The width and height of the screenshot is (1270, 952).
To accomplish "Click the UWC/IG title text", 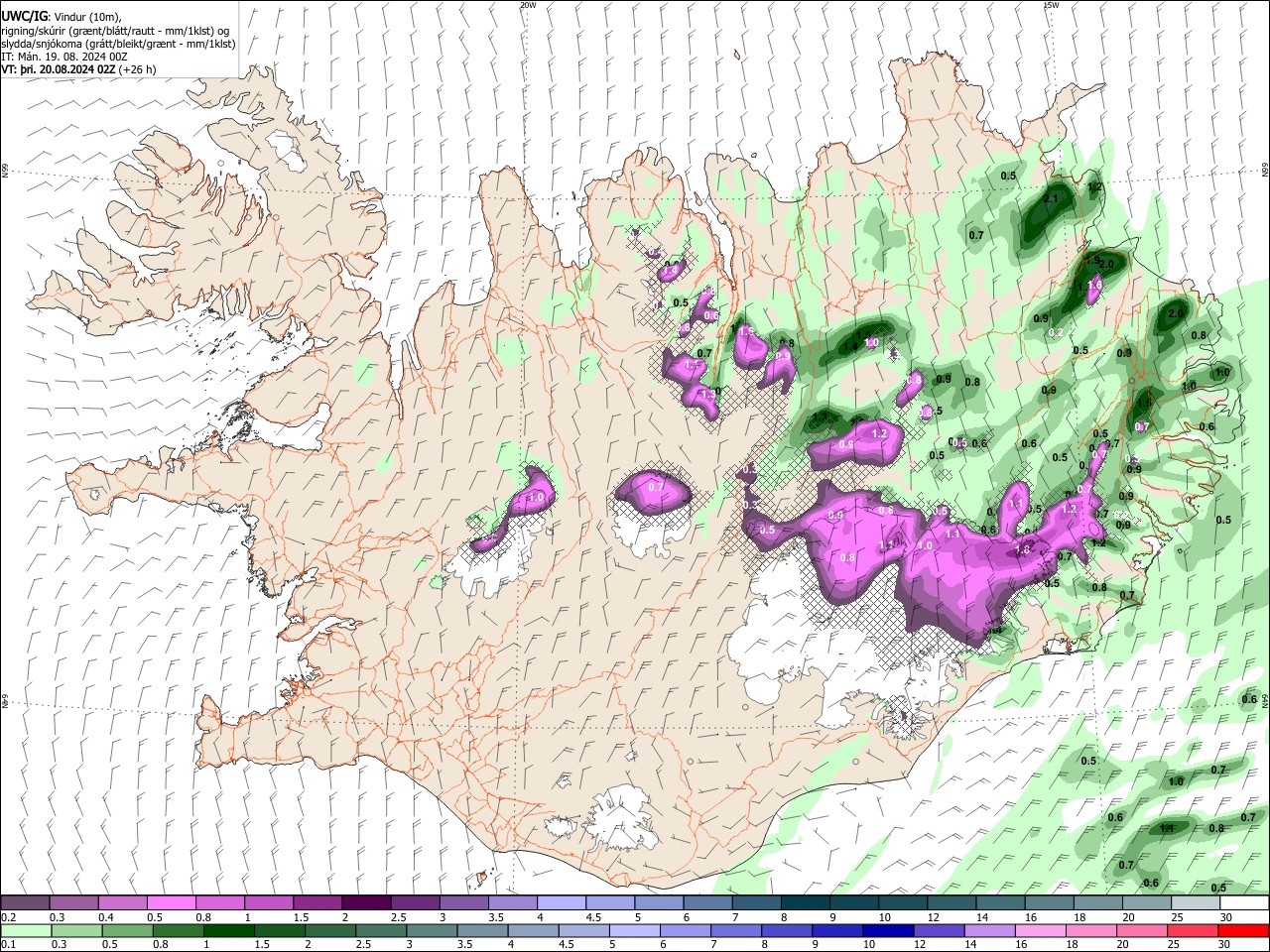I will [24, 17].
